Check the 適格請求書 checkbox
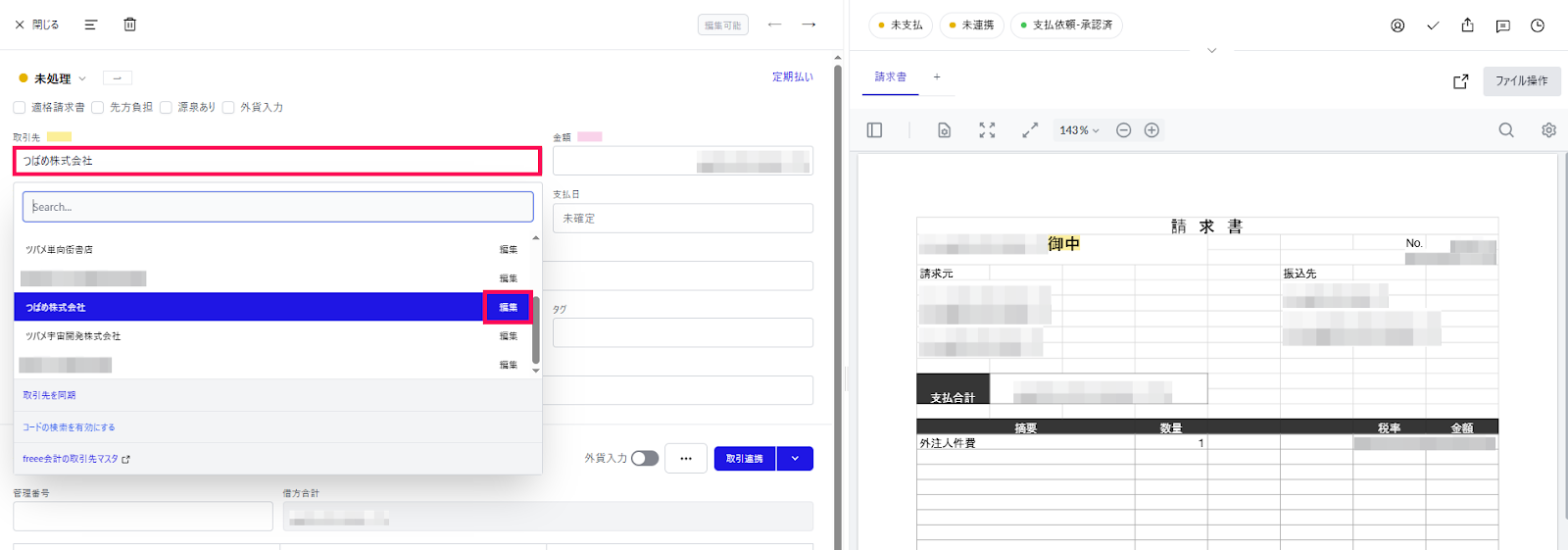Viewport: 1568px width, 550px height. [20, 107]
